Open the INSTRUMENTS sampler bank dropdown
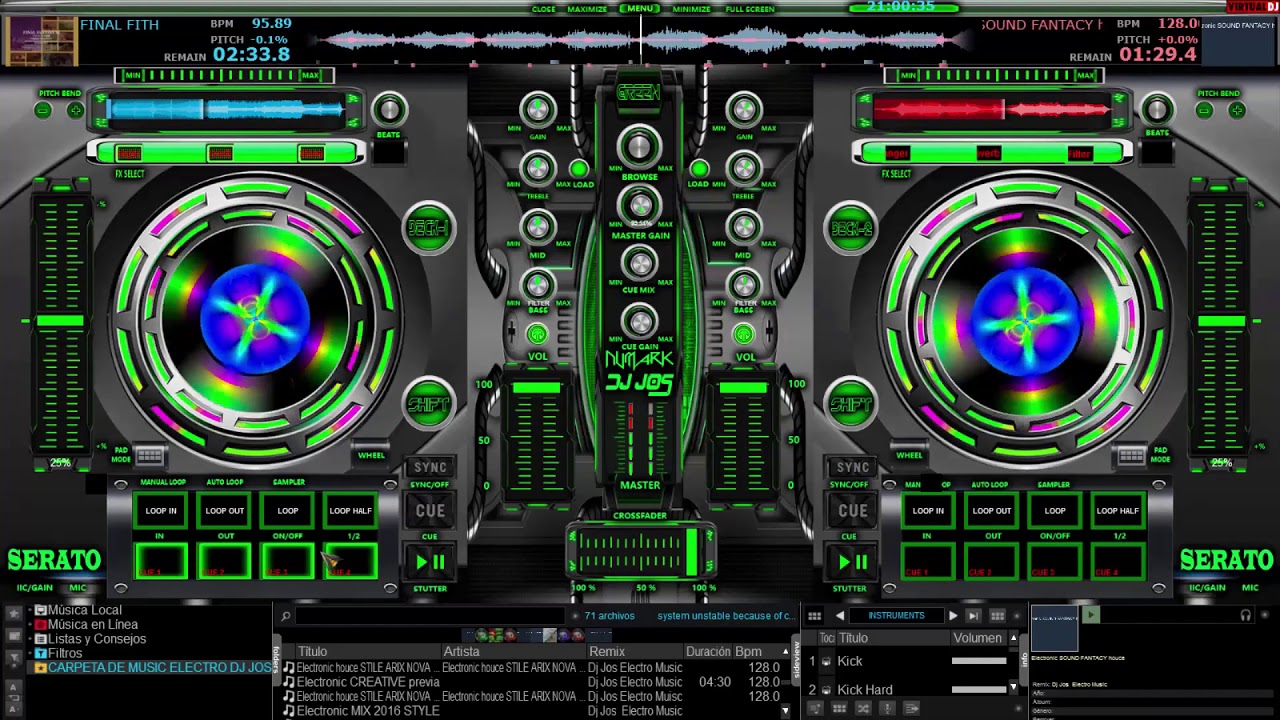This screenshot has width=1280, height=720. click(896, 616)
